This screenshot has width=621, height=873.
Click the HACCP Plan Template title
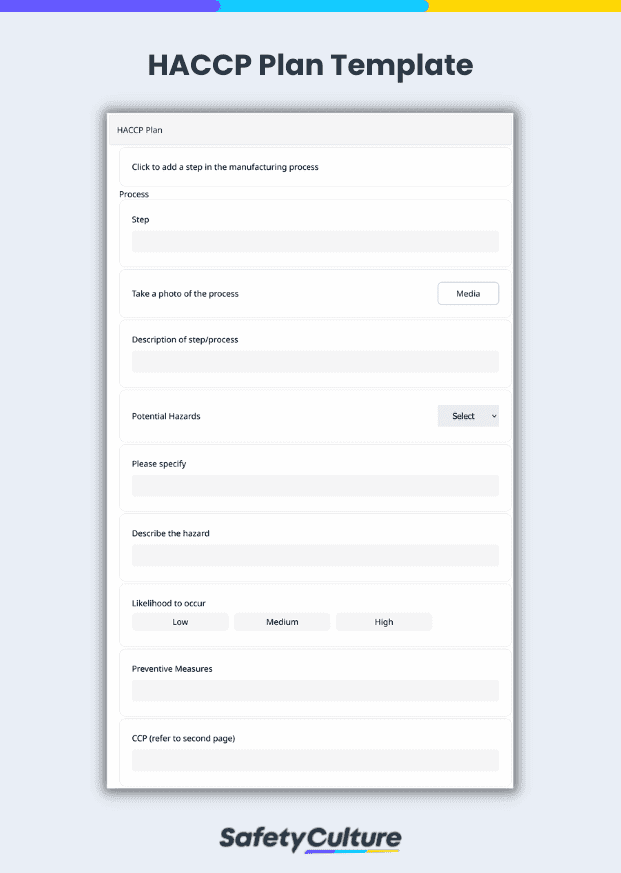(310, 65)
